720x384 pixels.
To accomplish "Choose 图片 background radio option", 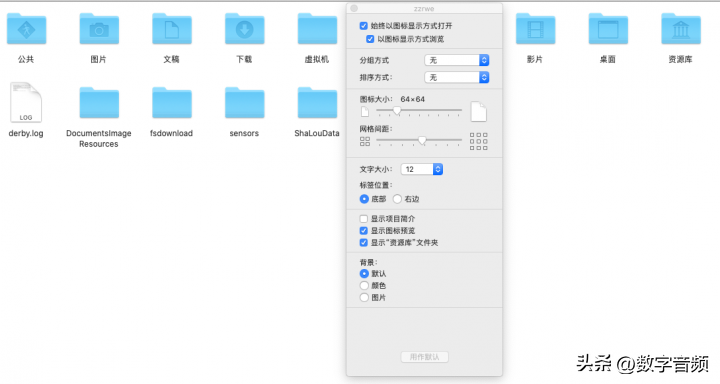I will 364,297.
